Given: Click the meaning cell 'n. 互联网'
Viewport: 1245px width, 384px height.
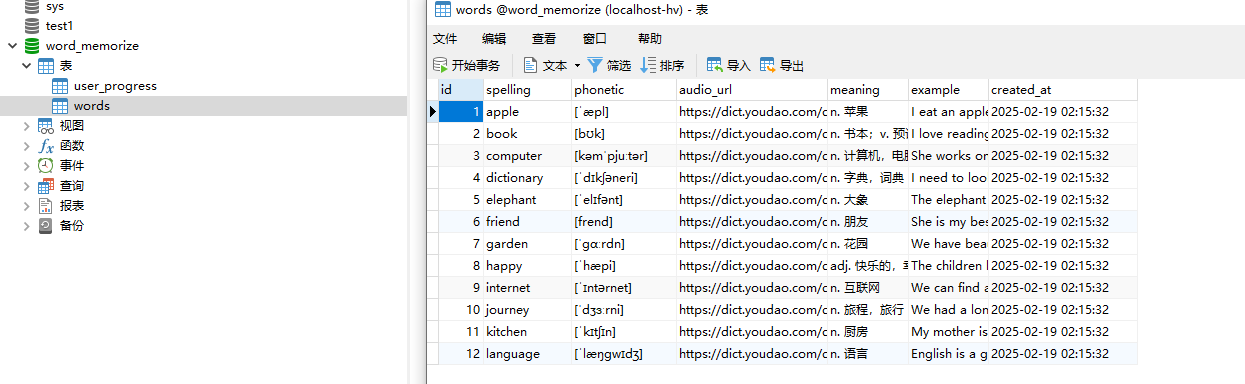Looking at the screenshot, I should [x=868, y=288].
